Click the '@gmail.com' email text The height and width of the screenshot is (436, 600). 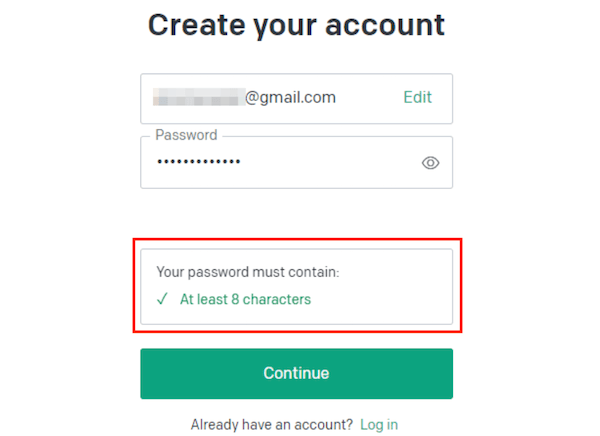point(290,98)
